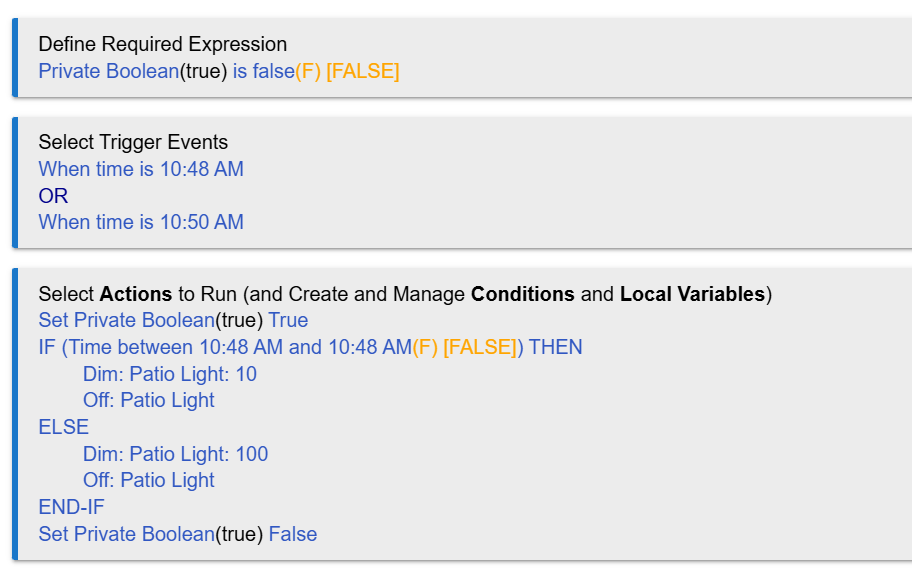The width and height of the screenshot is (912, 575).
Task: Select the 10:50 AM time trigger
Action: (x=141, y=222)
